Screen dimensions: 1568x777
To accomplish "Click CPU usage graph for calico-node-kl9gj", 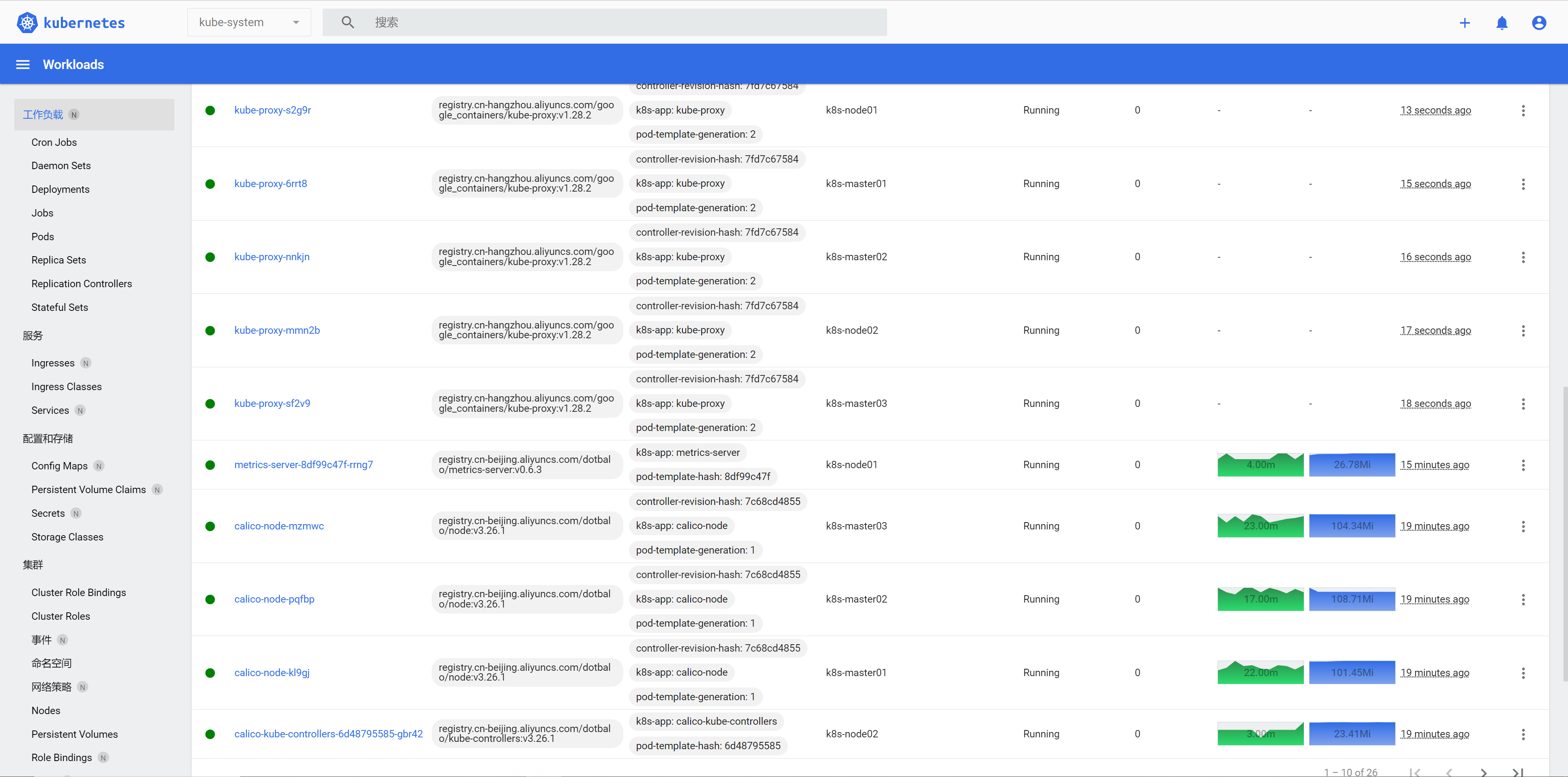I will click(x=1260, y=672).
